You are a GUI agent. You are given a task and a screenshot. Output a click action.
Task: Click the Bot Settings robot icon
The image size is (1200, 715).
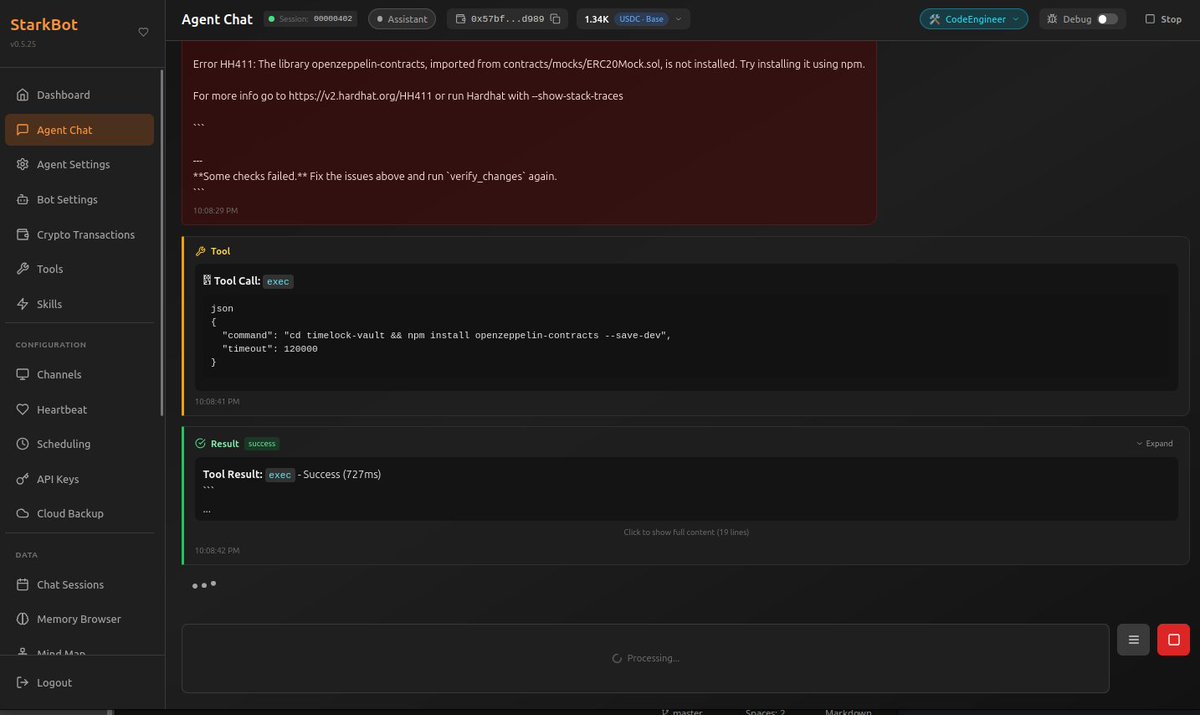tap(23, 200)
